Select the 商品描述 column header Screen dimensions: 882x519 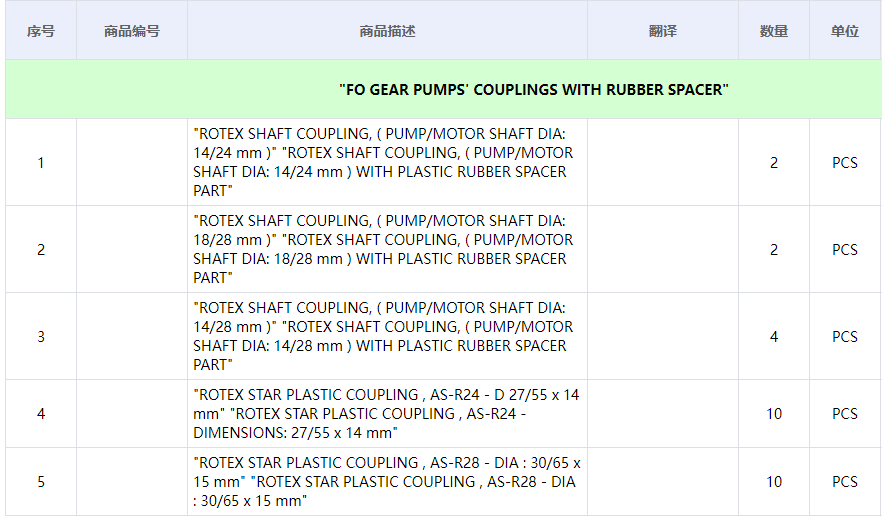(x=387, y=31)
